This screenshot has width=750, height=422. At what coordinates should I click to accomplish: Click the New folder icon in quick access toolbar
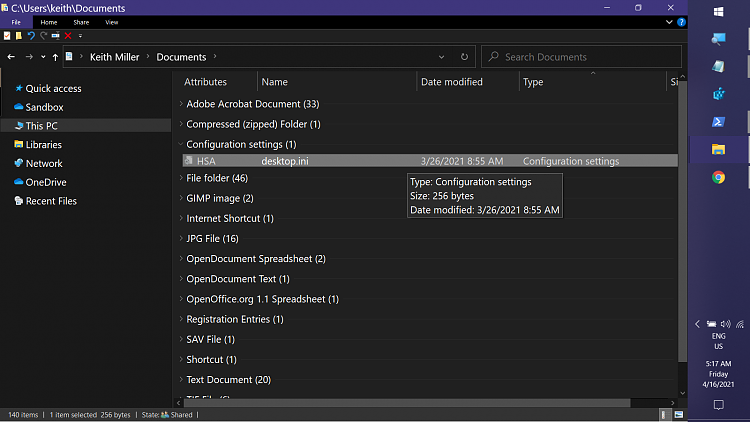click(x=19, y=35)
